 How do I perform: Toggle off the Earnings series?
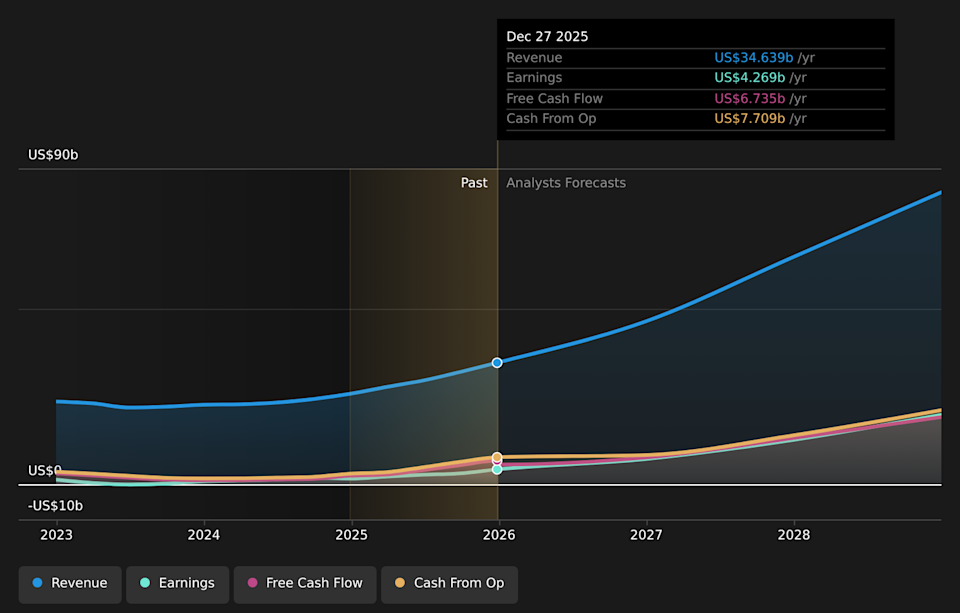click(177, 583)
